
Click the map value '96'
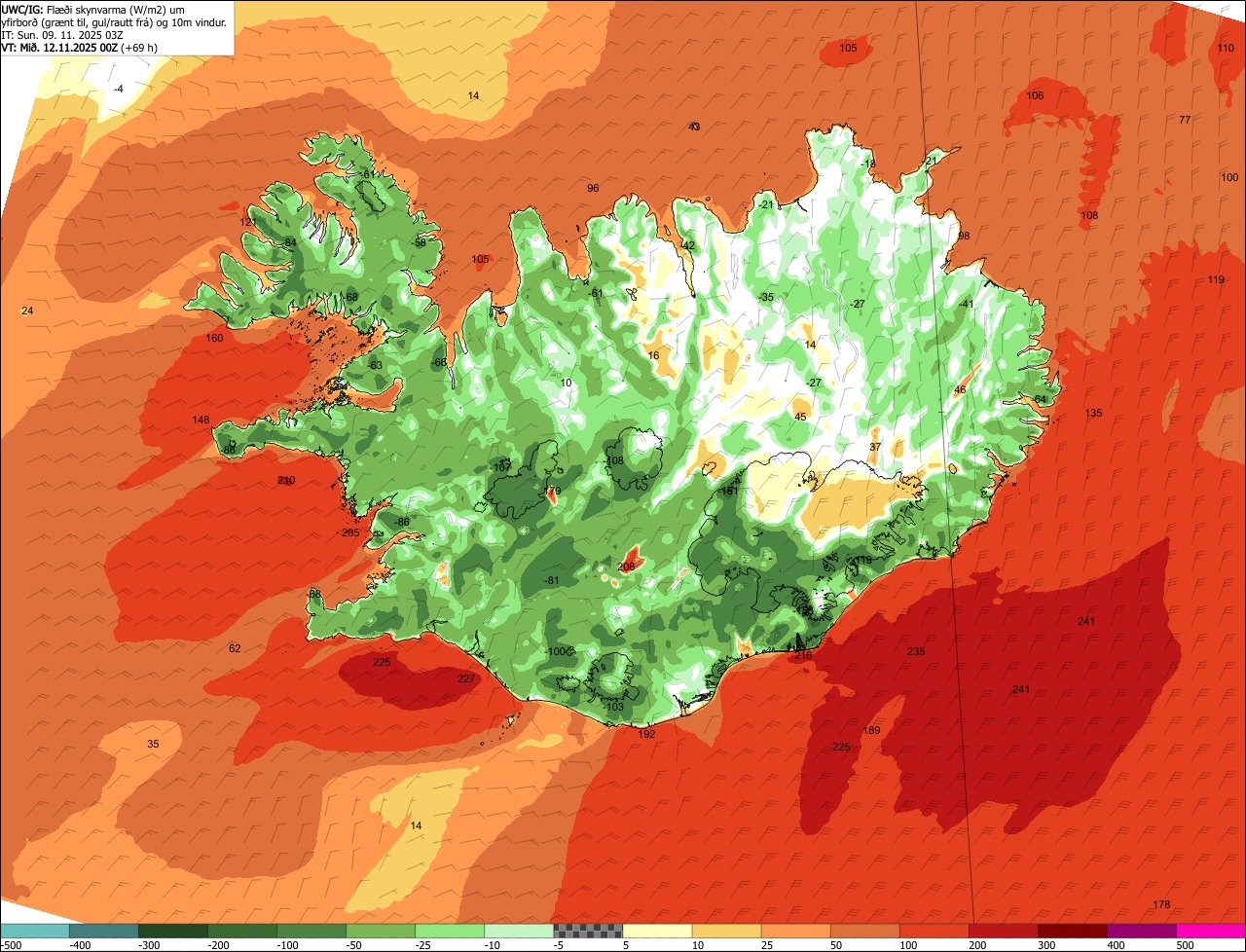pyautogui.click(x=593, y=188)
